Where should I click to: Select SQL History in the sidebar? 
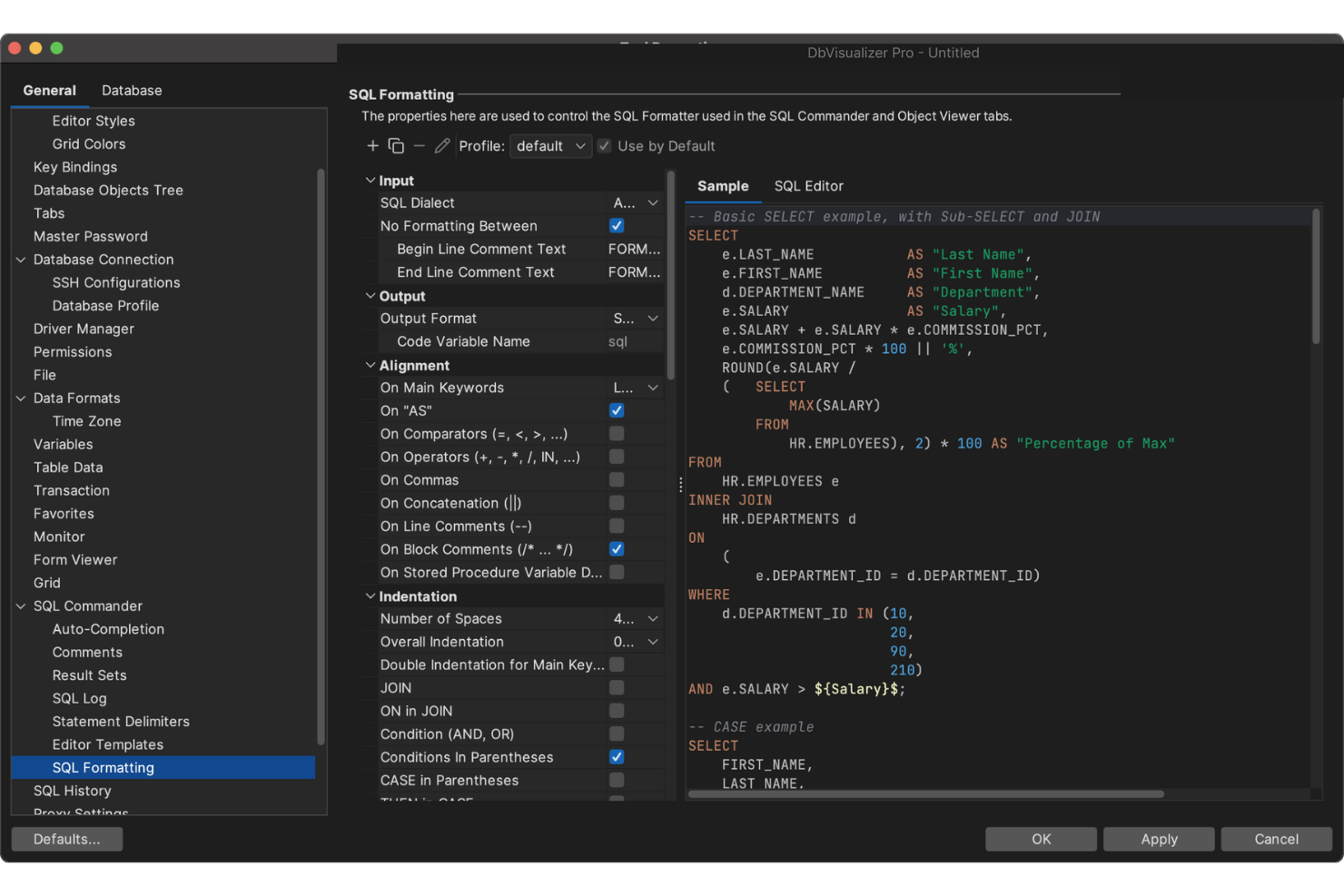(x=72, y=791)
